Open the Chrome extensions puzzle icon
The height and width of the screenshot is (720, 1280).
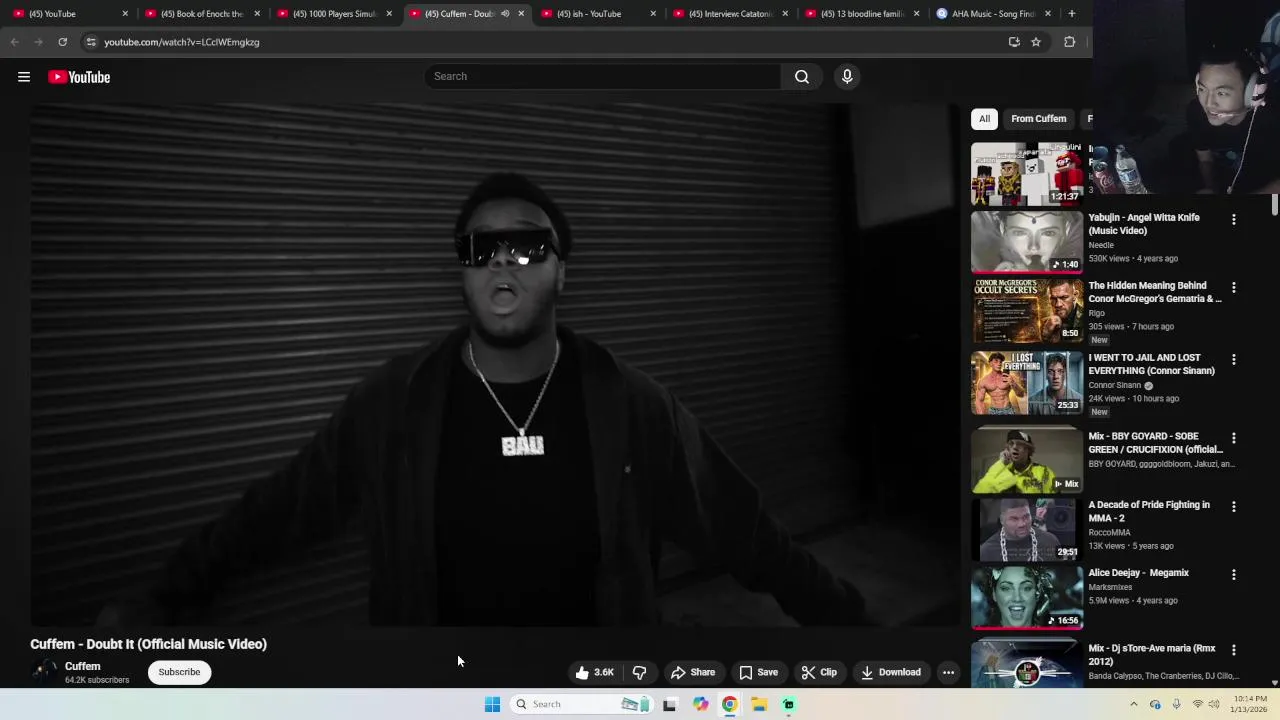click(1069, 42)
